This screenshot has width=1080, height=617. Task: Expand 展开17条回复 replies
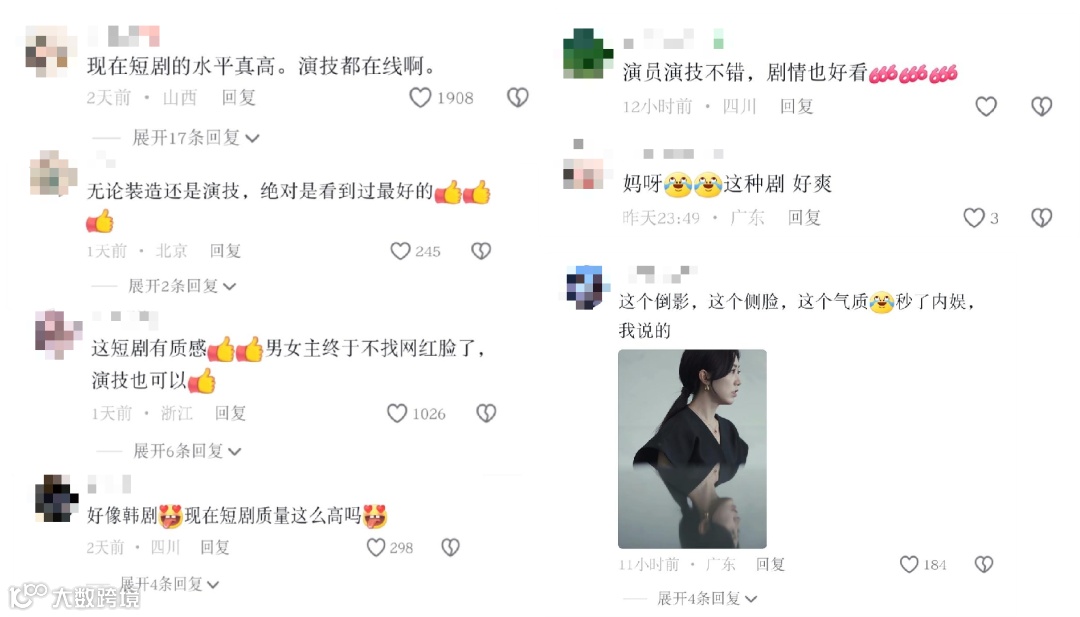[196, 138]
